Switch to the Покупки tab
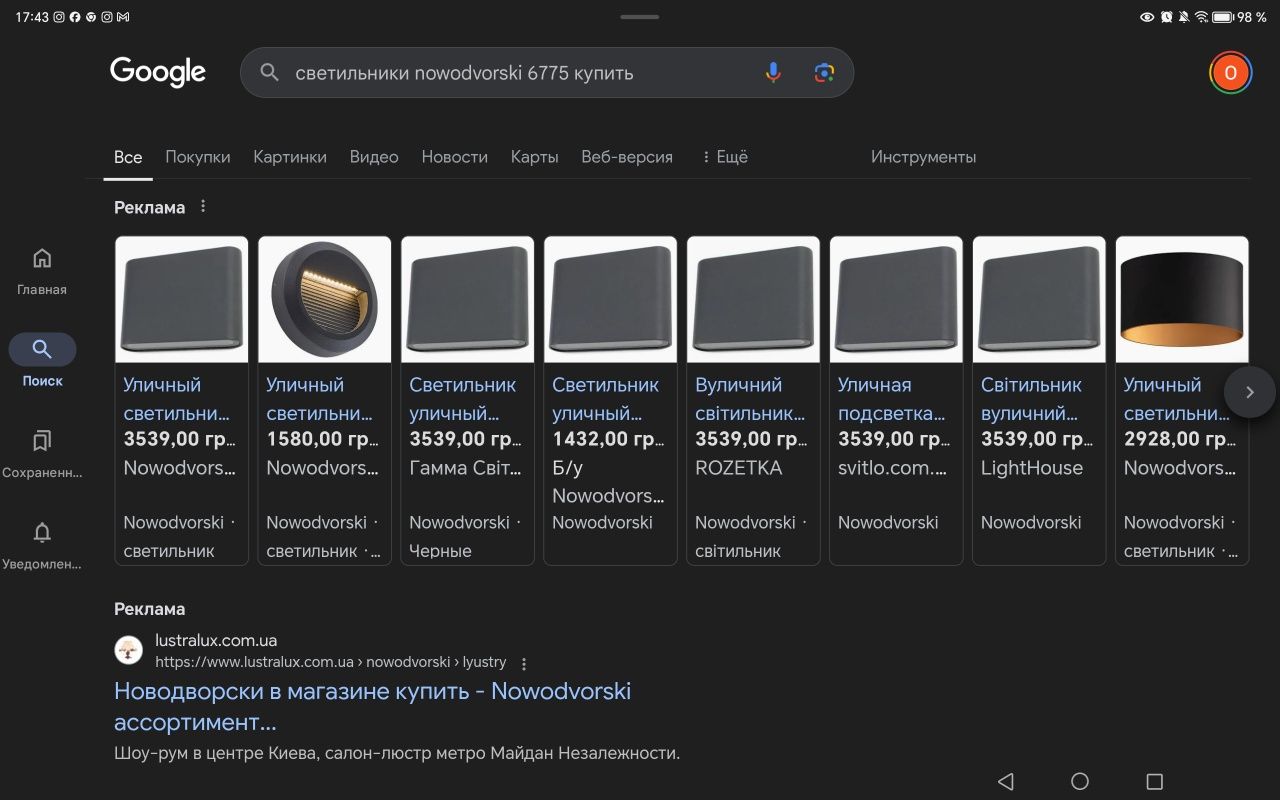The width and height of the screenshot is (1280, 800). 198,157
